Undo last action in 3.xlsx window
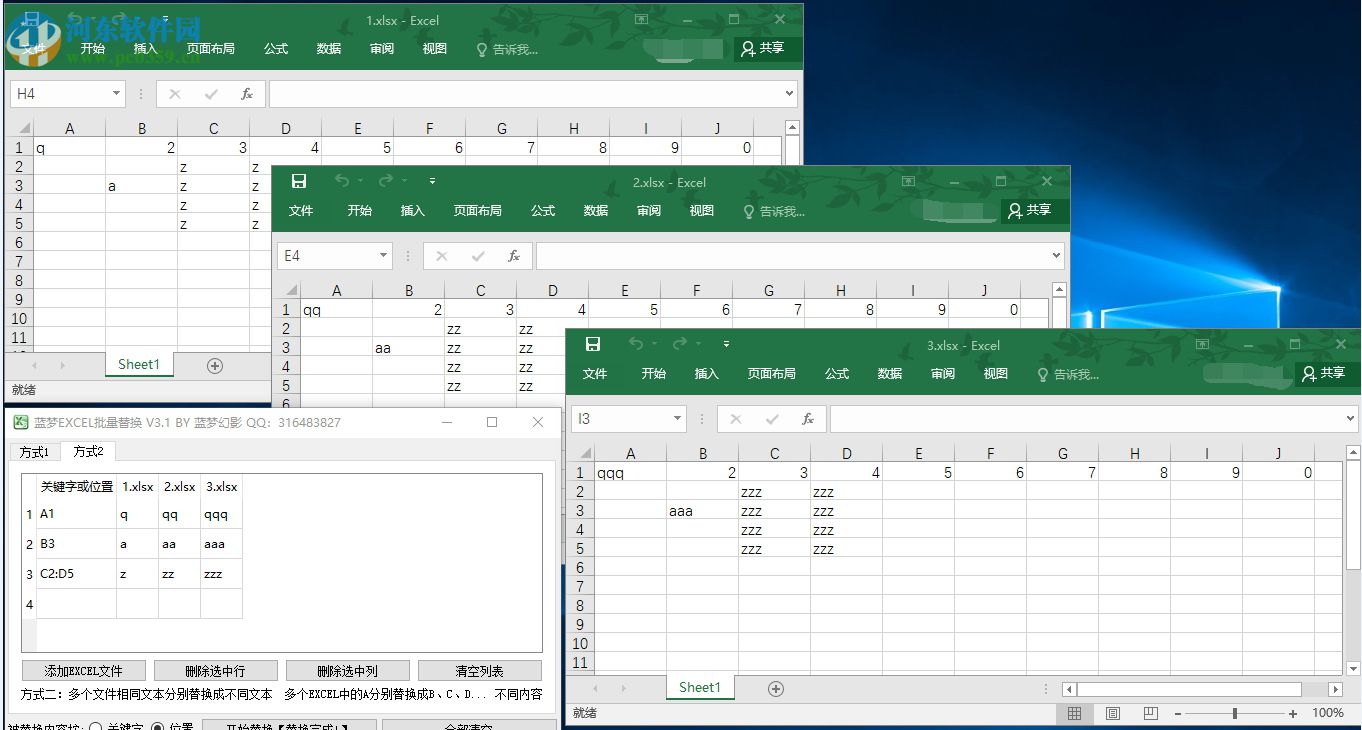 click(x=636, y=344)
